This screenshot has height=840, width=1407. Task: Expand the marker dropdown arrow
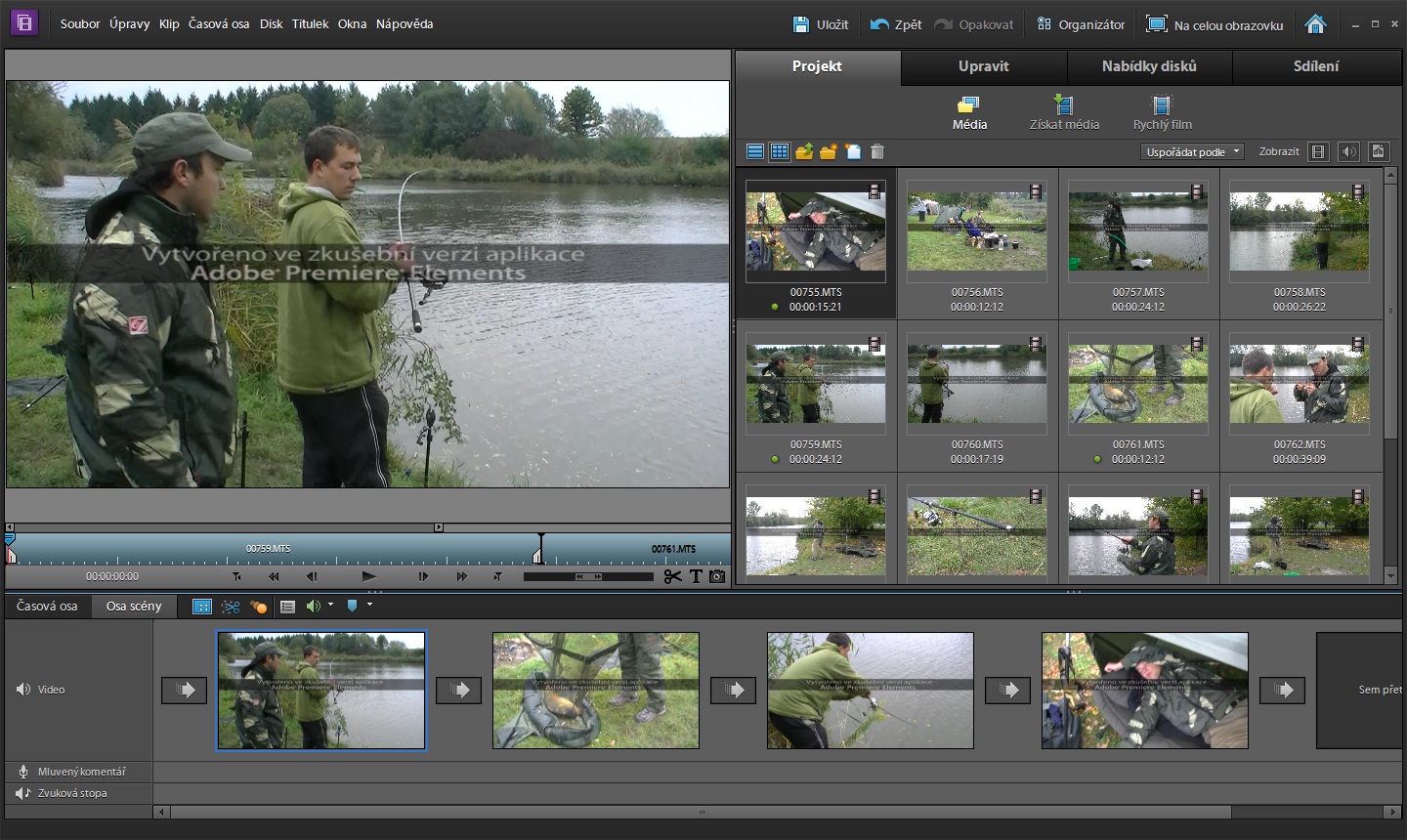pos(369,605)
